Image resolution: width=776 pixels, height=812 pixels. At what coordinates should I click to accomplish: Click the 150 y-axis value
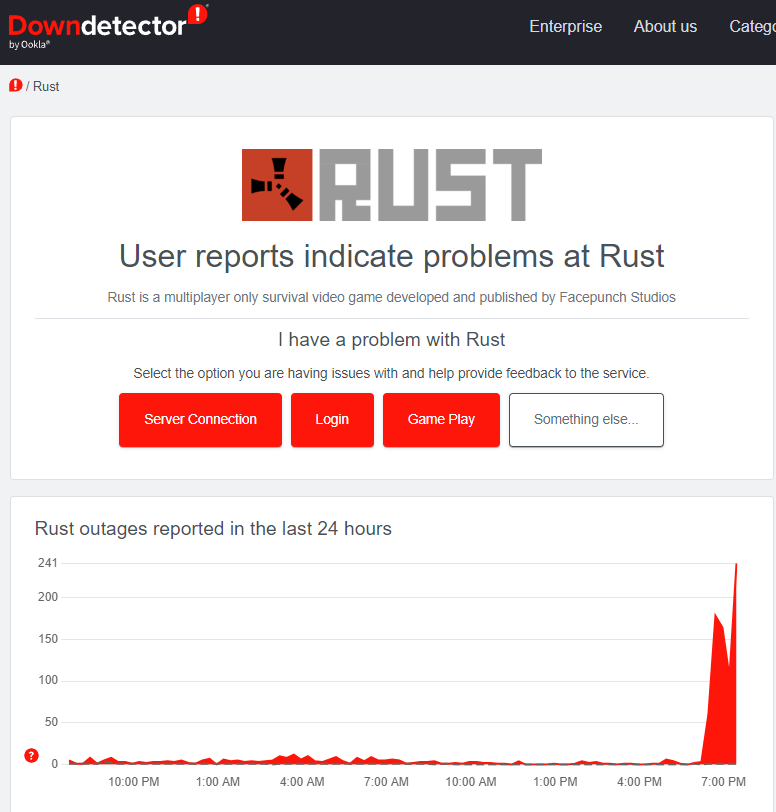pos(48,639)
